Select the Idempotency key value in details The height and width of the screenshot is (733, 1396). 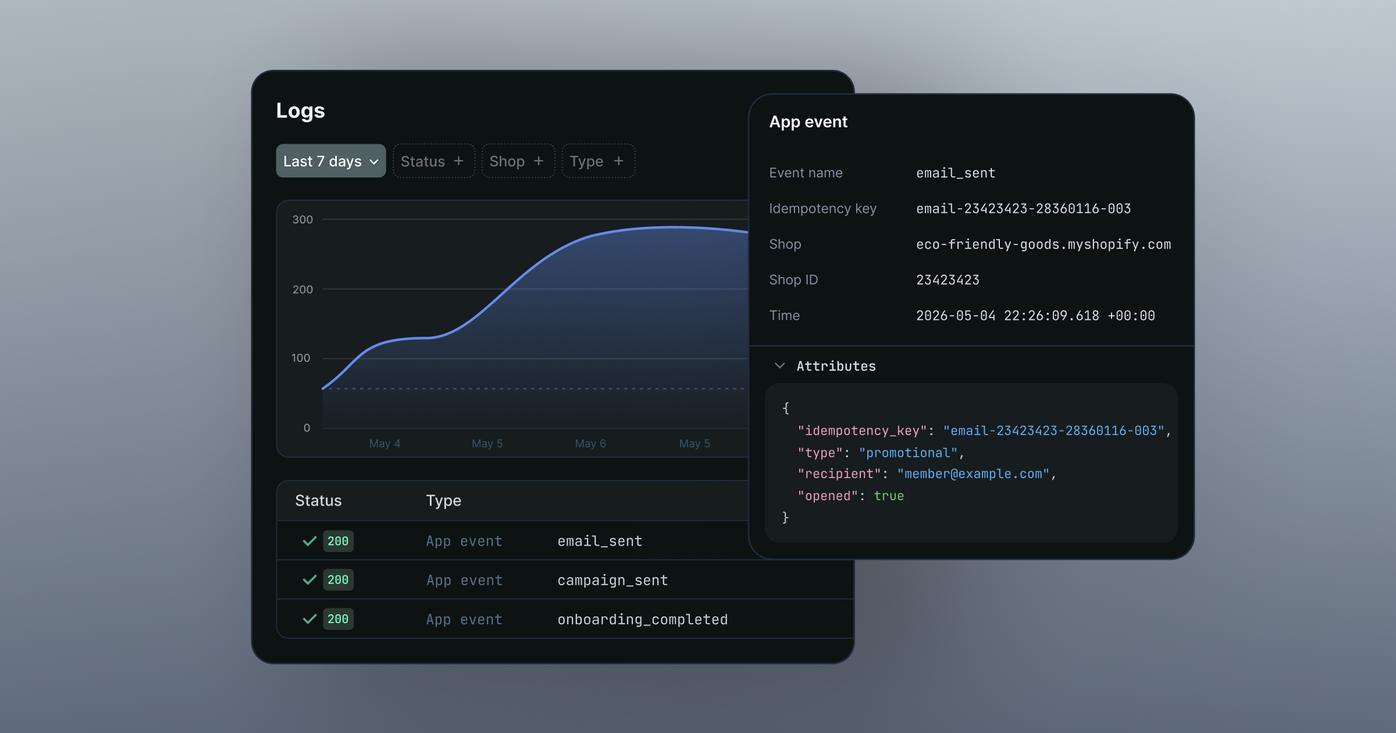tap(1024, 209)
